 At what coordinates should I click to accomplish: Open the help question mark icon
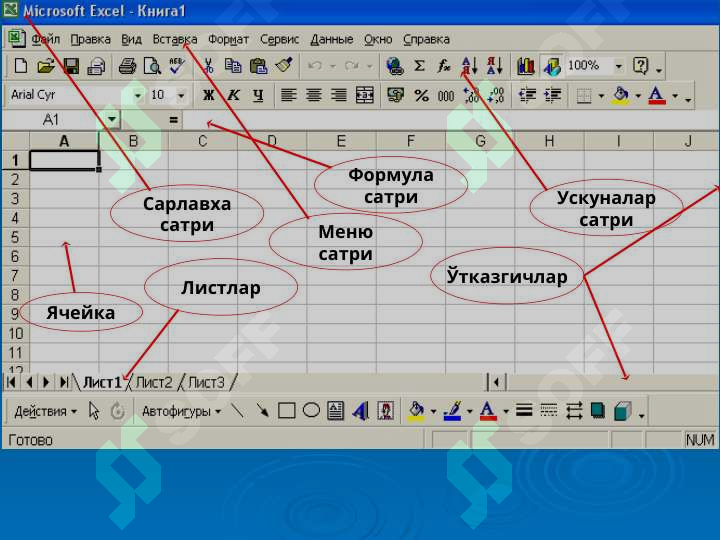click(641, 66)
